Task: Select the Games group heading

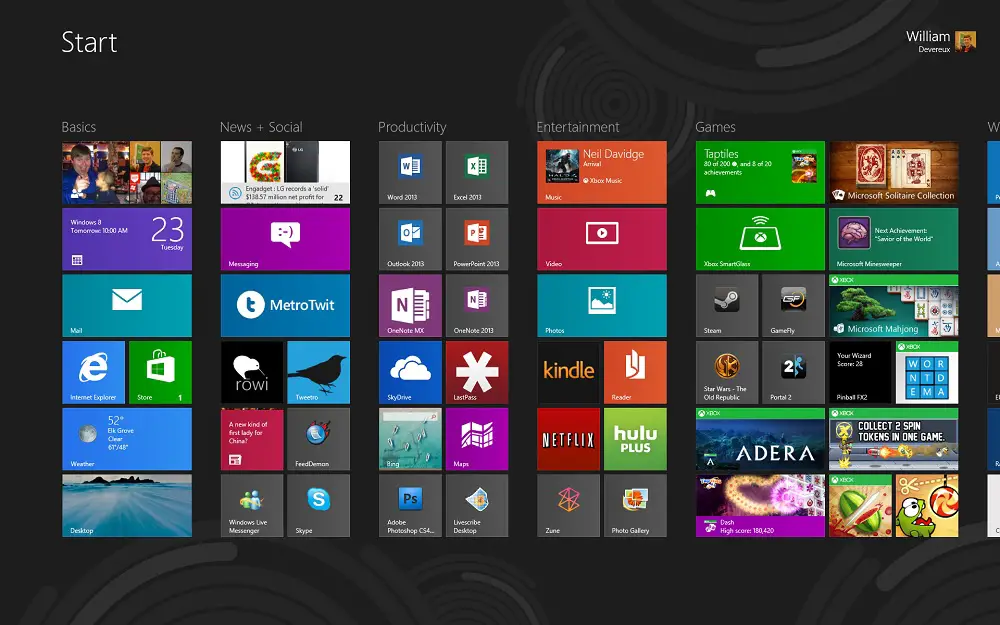Action: (x=715, y=127)
